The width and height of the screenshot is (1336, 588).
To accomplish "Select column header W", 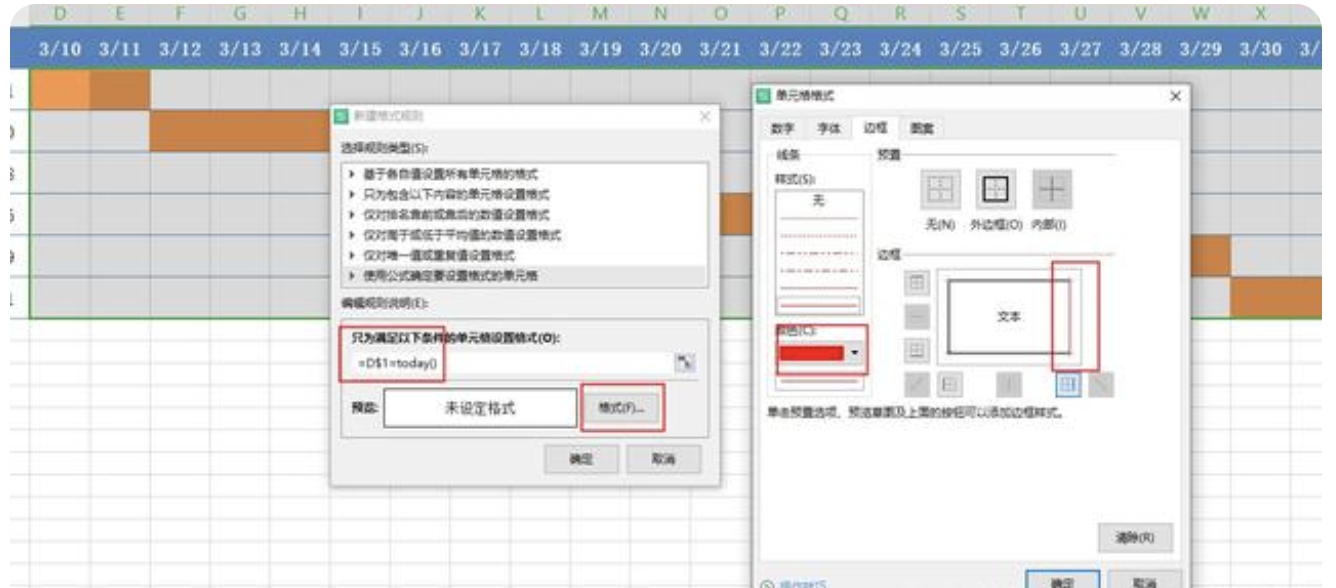I will [1200, 14].
